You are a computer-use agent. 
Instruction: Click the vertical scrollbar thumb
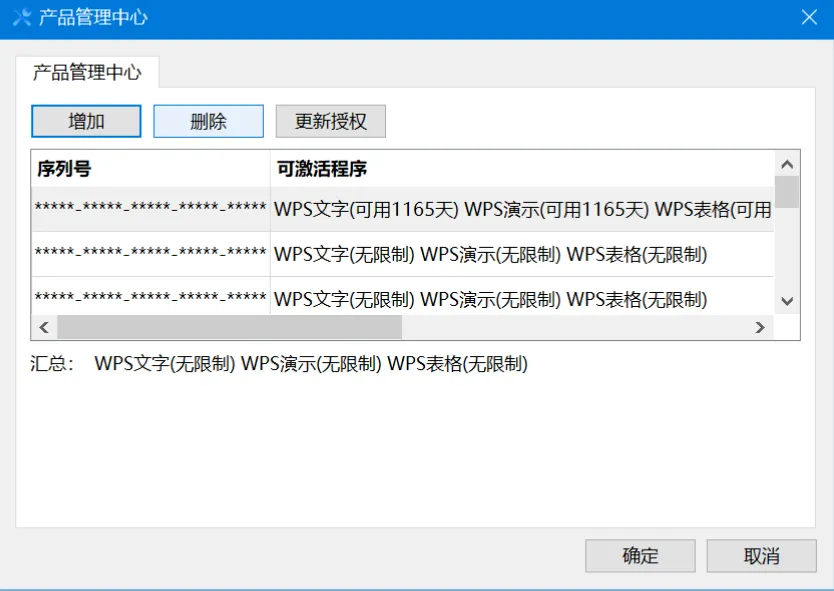[x=787, y=192]
